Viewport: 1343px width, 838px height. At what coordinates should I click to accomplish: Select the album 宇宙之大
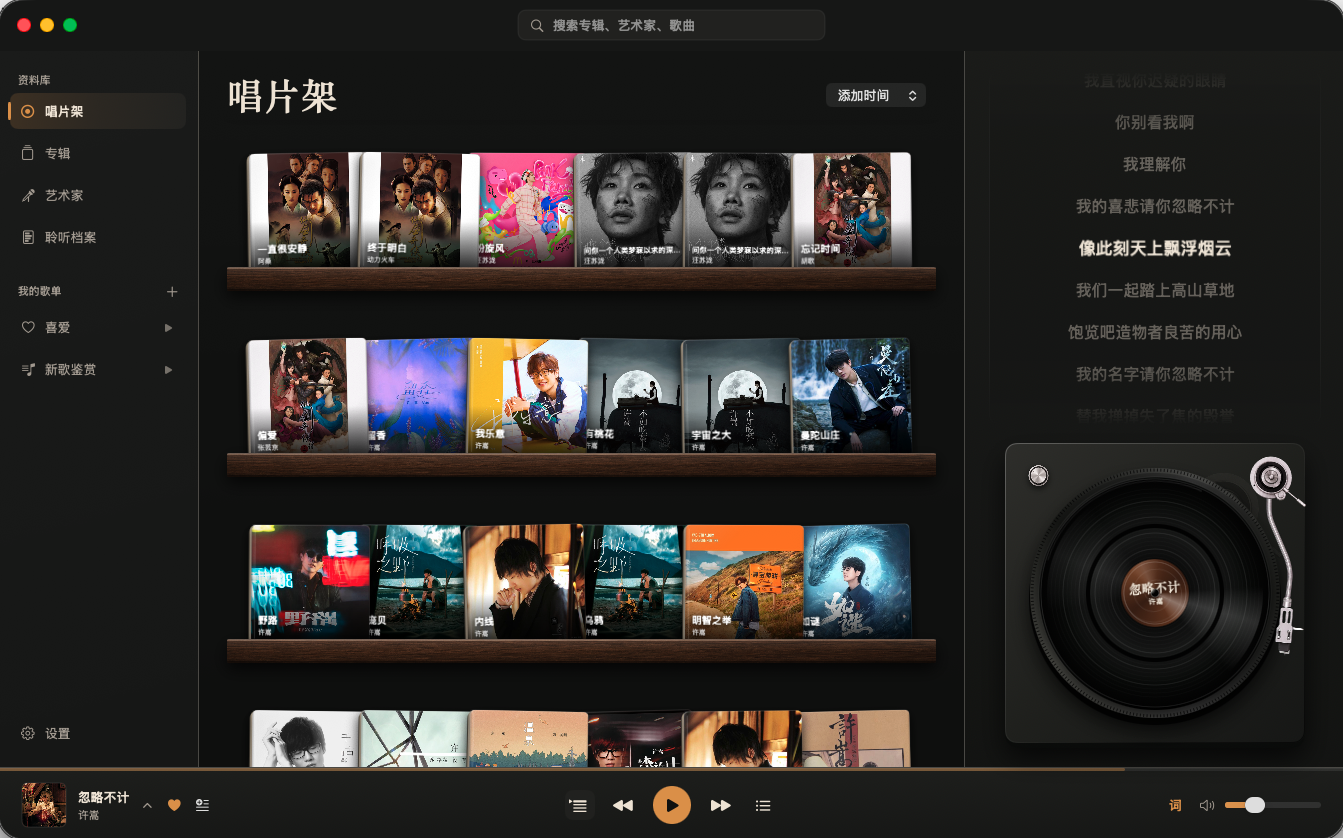(736, 396)
